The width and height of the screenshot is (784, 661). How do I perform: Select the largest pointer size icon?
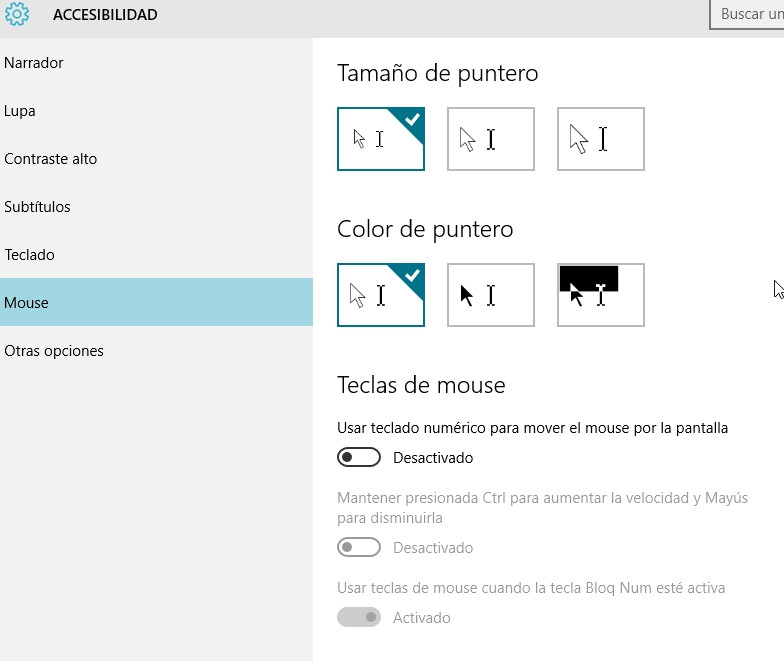tap(601, 139)
